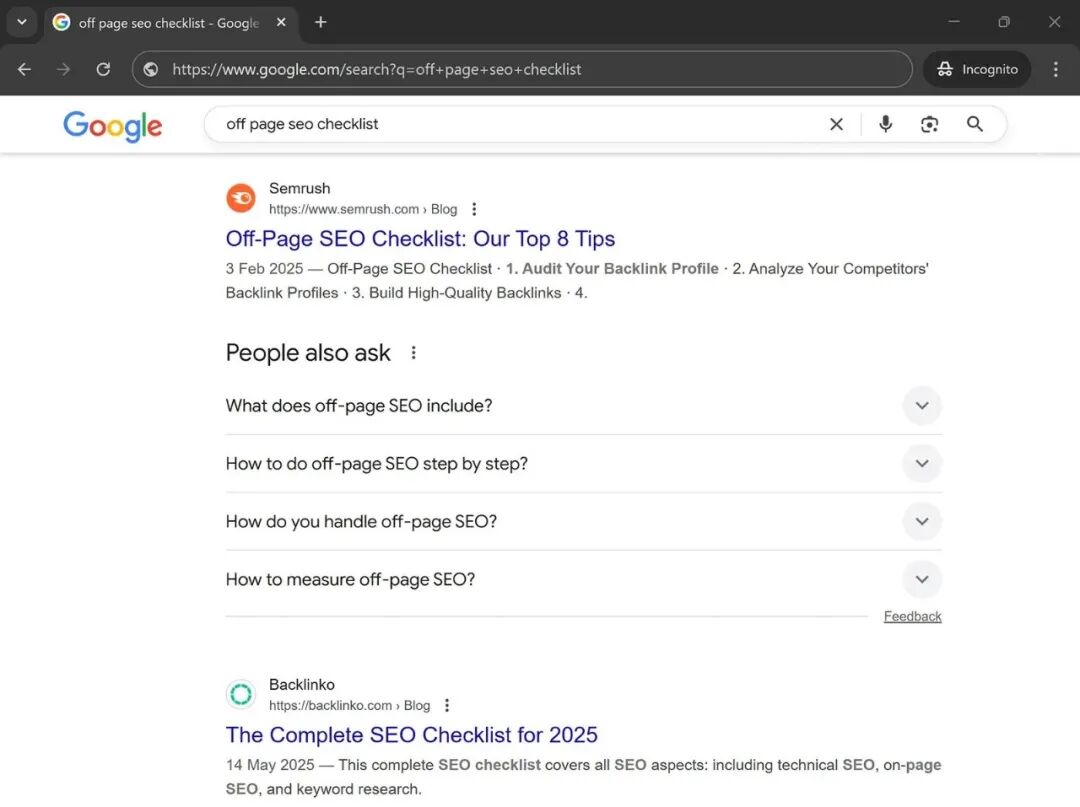Click the 'Backlinko' site name
This screenshot has height=807, width=1080.
[302, 685]
